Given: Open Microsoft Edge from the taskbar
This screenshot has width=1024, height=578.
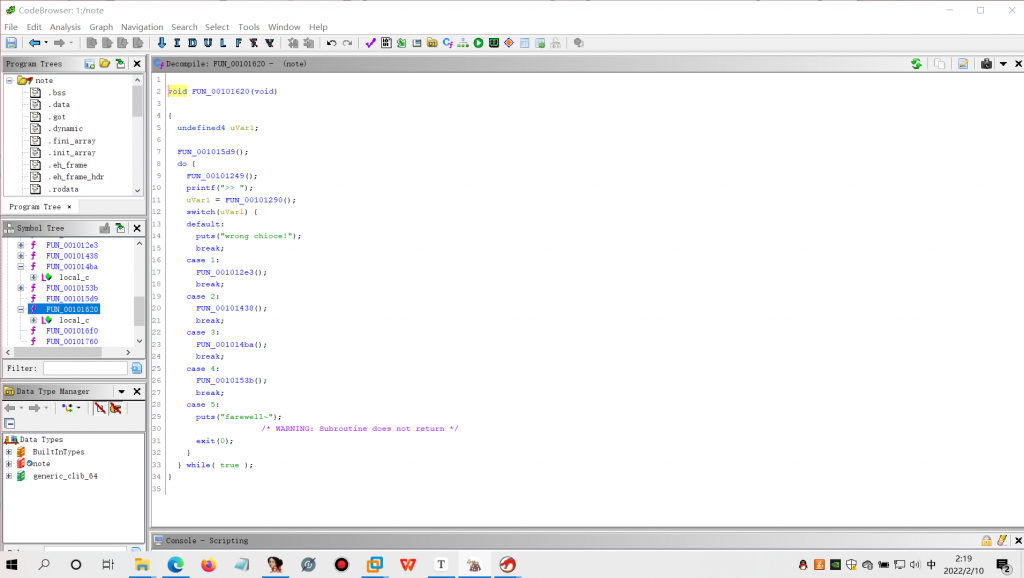Looking at the screenshot, I should (175, 564).
